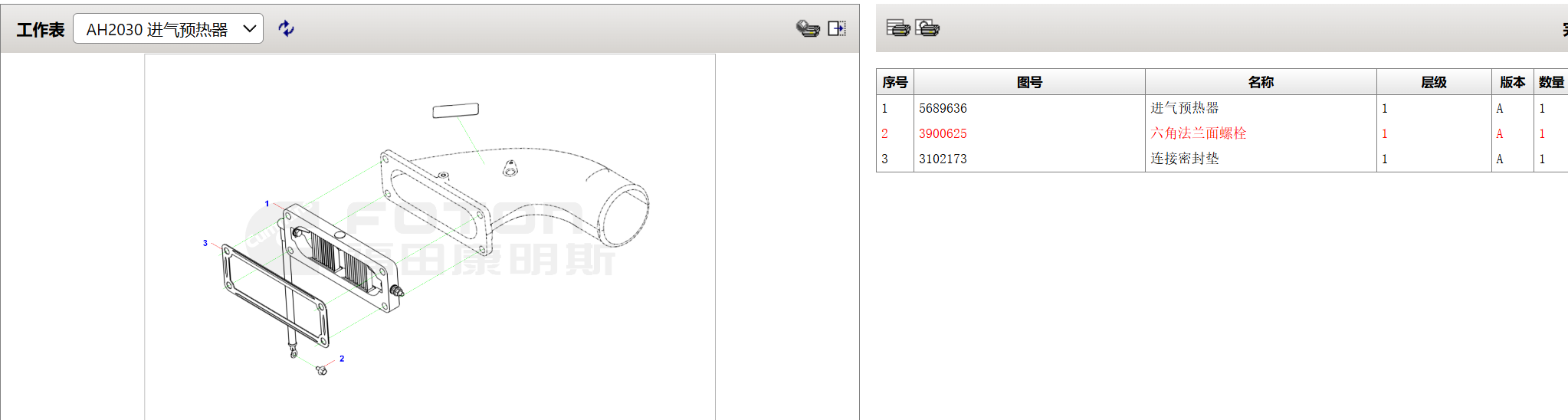
Task: Select part number 3102173 in table
Action: (943, 159)
